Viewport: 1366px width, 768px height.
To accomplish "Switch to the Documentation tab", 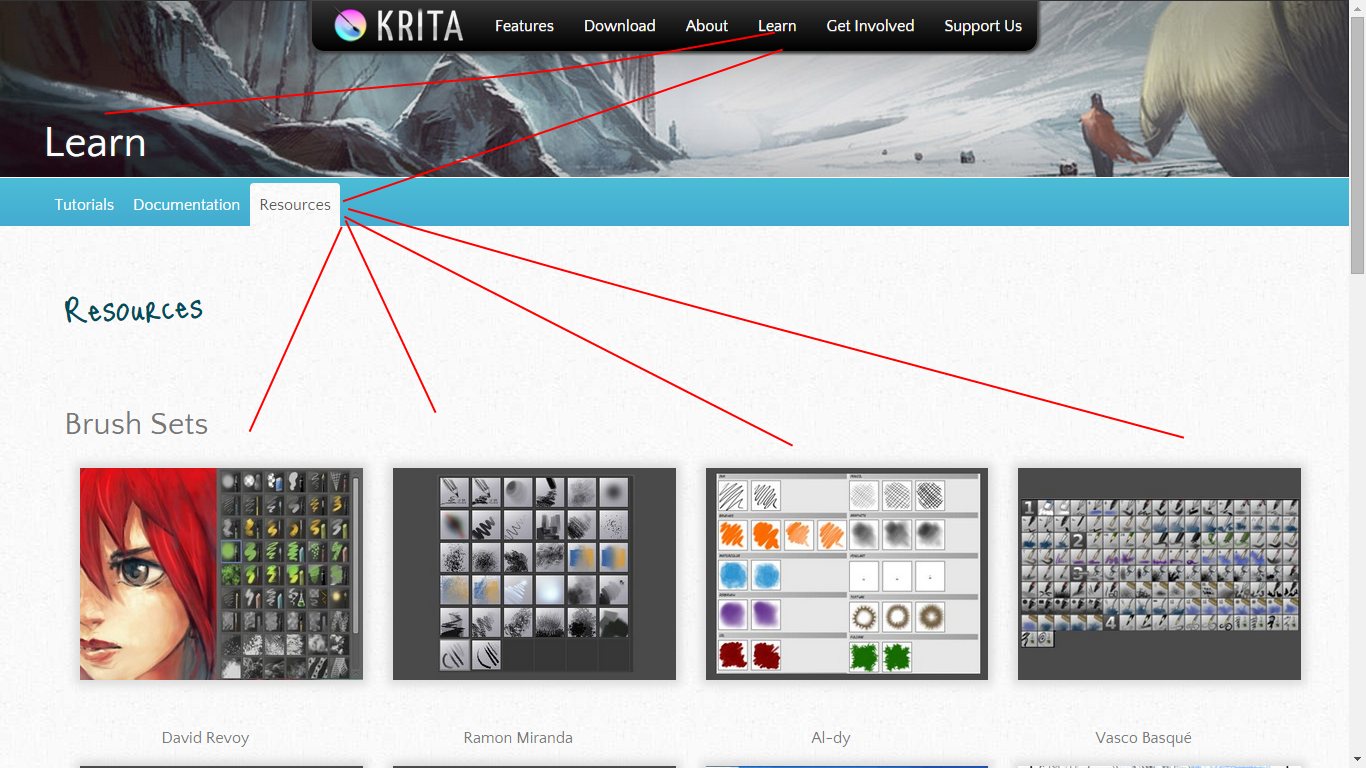I will pos(186,204).
